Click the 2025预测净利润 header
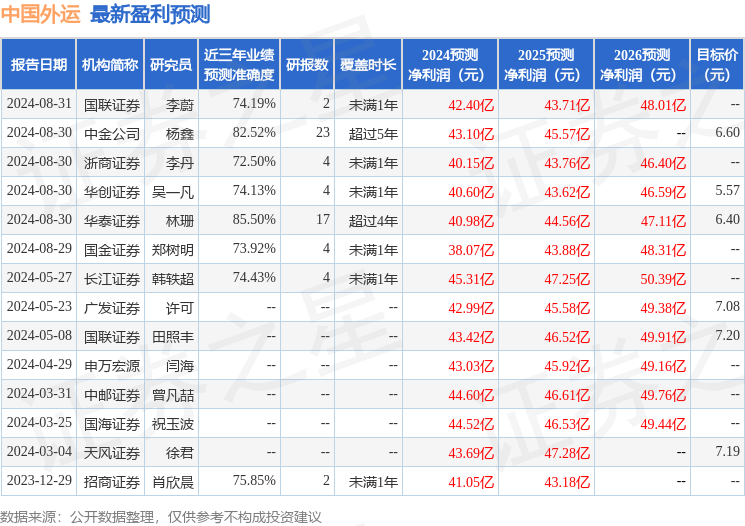This screenshot has height=526, width=745. [x=546, y=65]
